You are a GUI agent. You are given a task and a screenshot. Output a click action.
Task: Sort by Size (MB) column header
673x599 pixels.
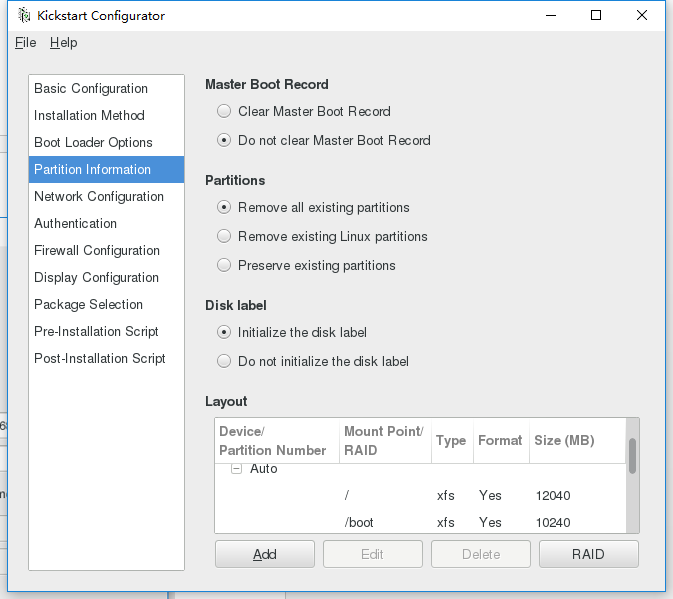tap(565, 441)
